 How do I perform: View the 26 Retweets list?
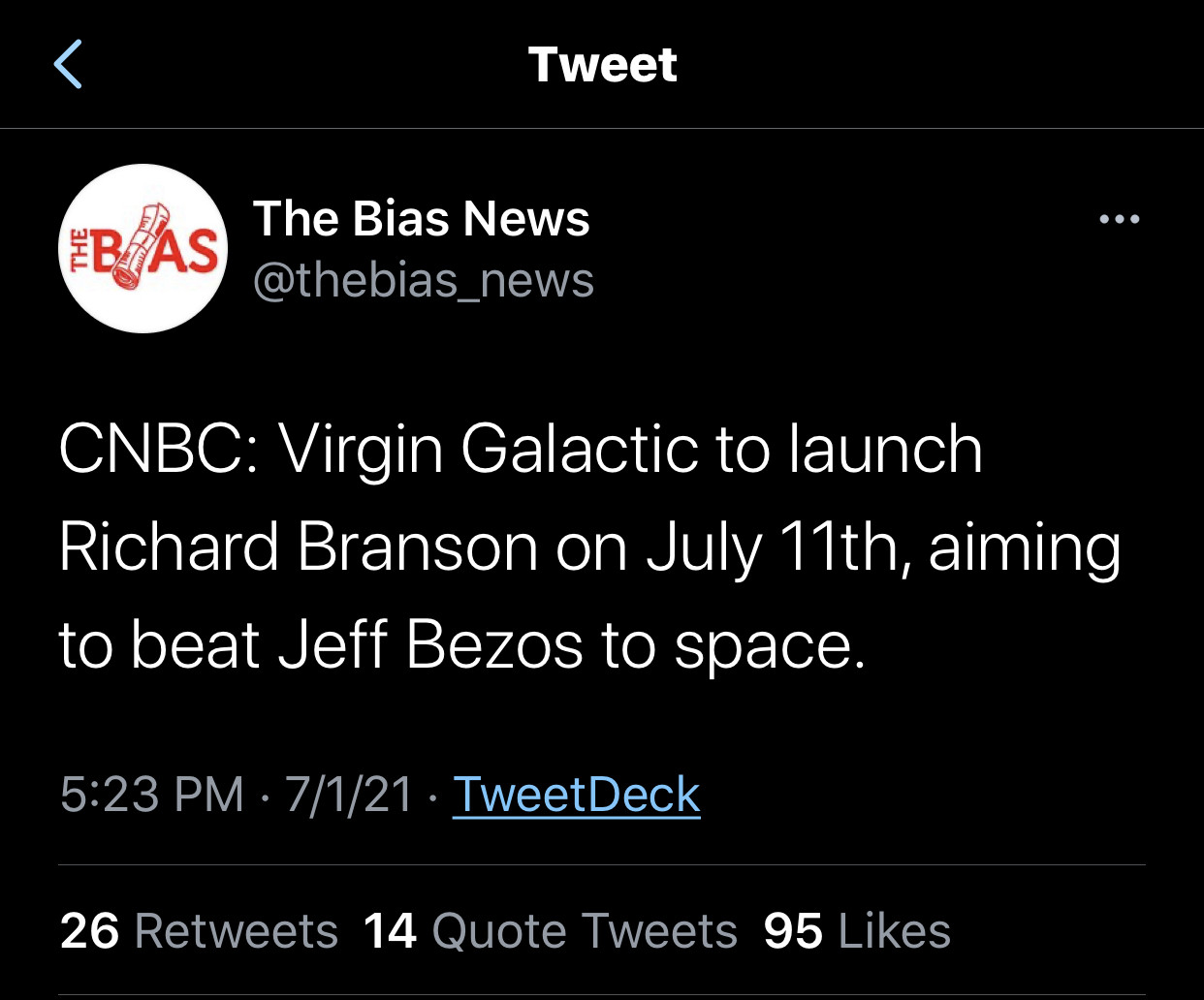click(199, 931)
